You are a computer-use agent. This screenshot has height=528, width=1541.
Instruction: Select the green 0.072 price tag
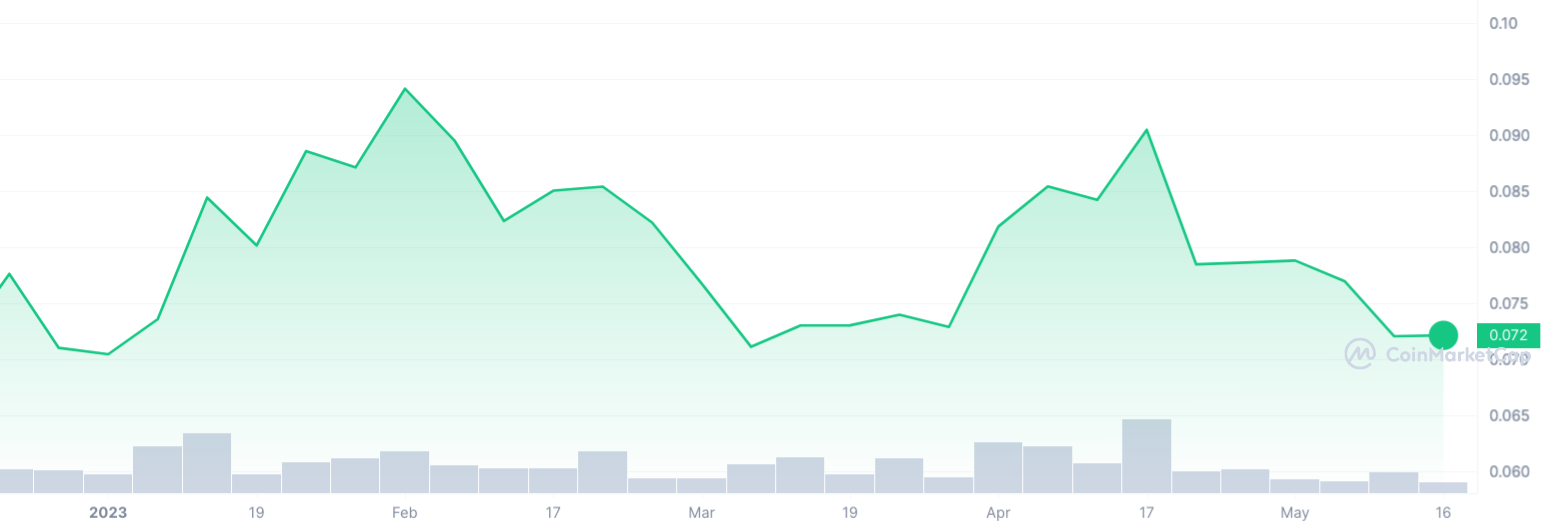[1508, 336]
